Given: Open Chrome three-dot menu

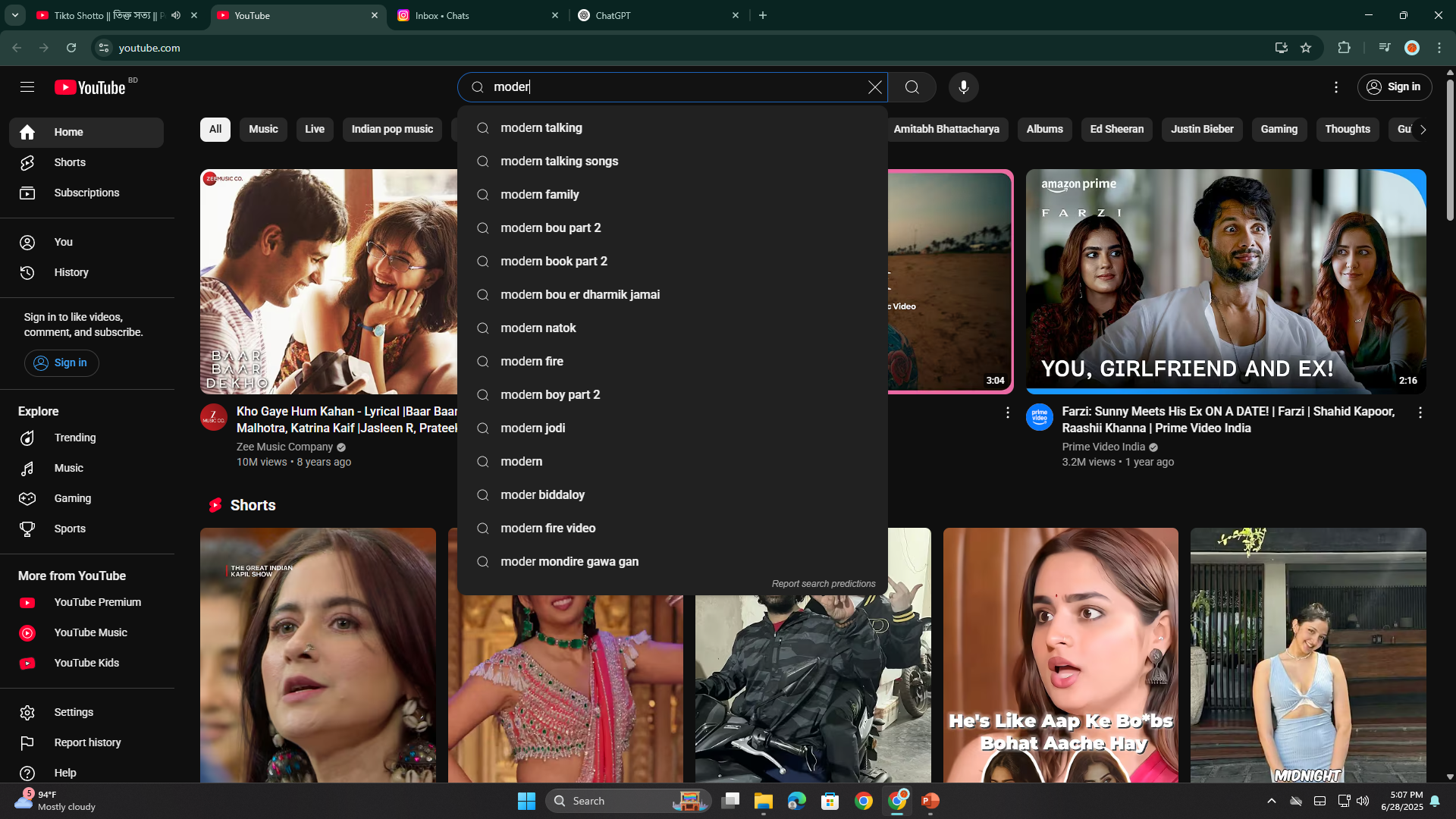Looking at the screenshot, I should 1439,48.
